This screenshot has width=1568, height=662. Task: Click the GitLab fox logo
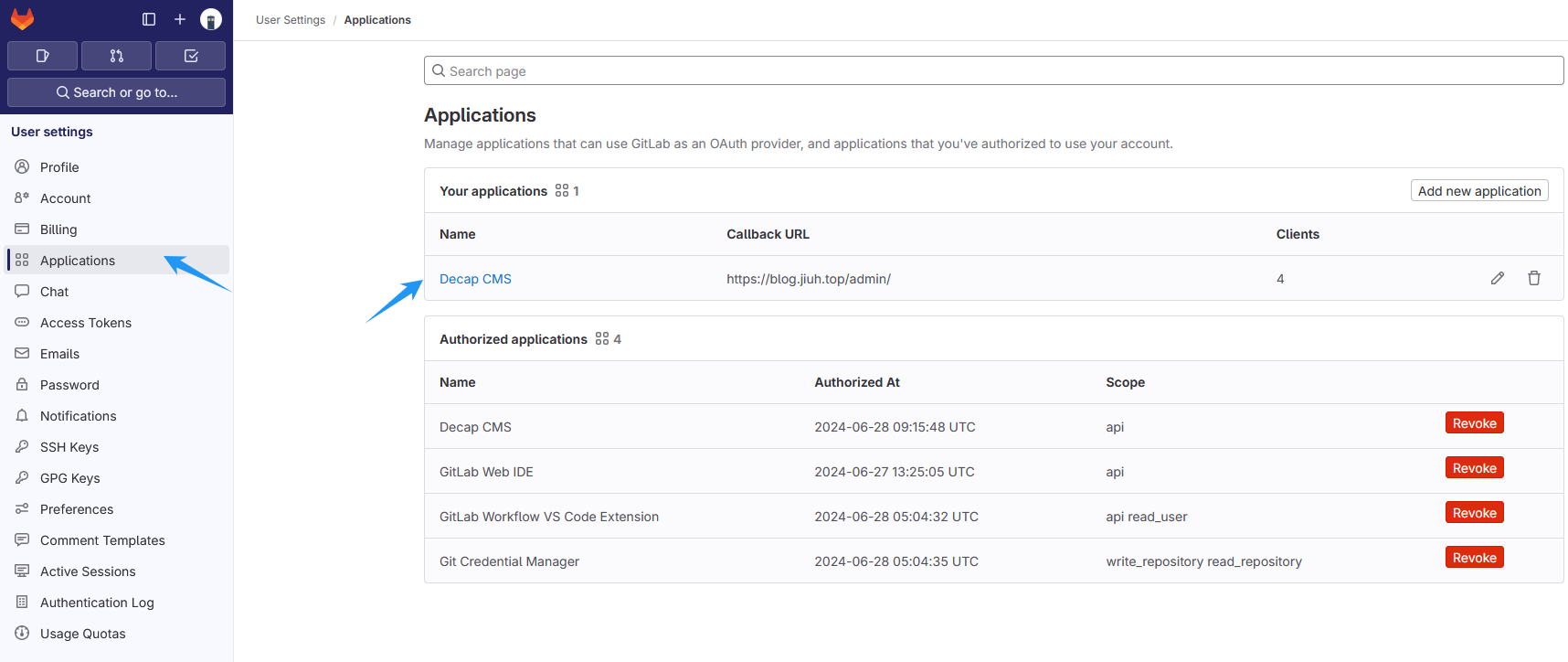coord(22,19)
